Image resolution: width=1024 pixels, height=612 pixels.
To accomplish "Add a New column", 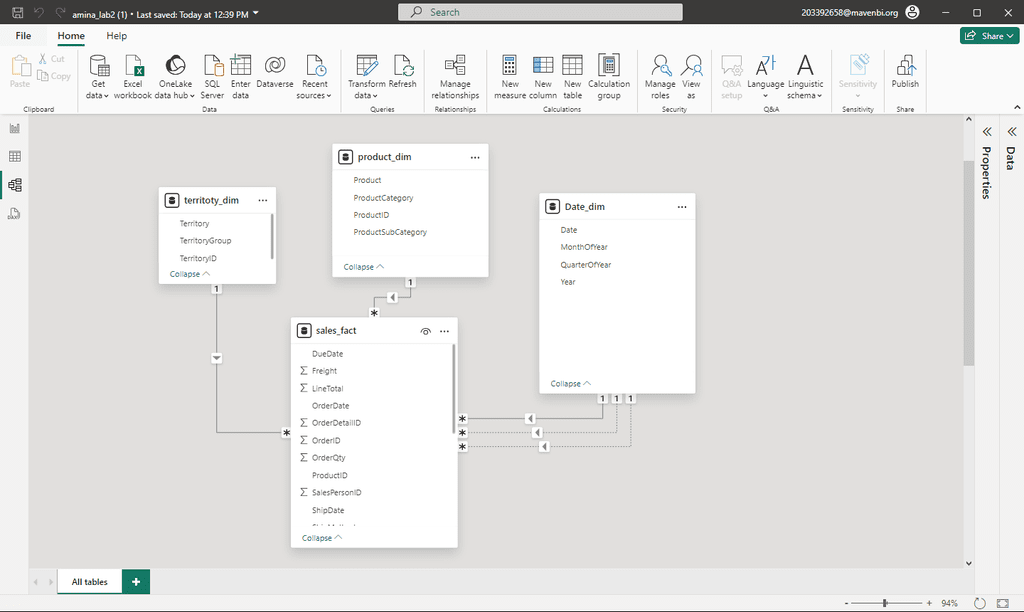I will [x=543, y=77].
